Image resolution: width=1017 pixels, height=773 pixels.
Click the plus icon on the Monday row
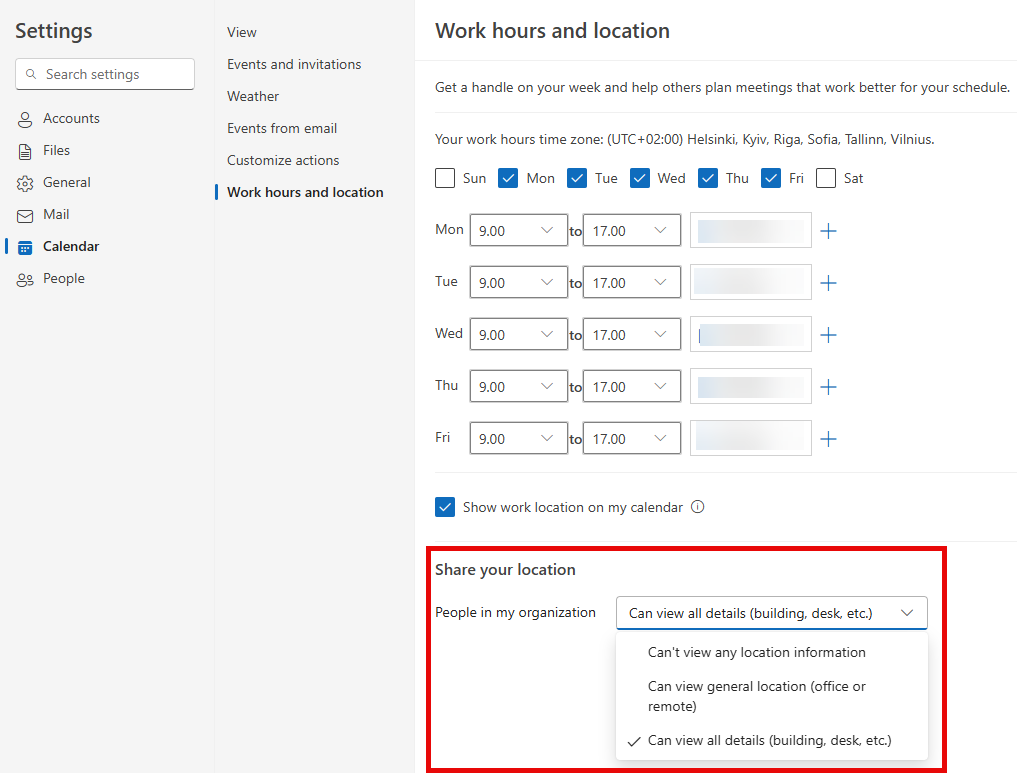828,230
